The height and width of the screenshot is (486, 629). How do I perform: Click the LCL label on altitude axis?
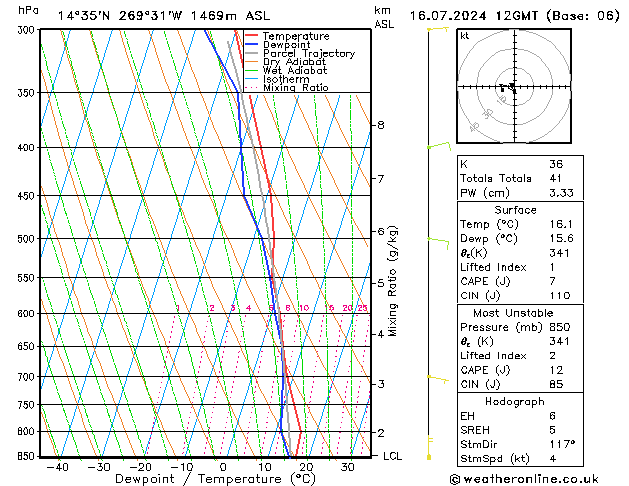click(393, 456)
